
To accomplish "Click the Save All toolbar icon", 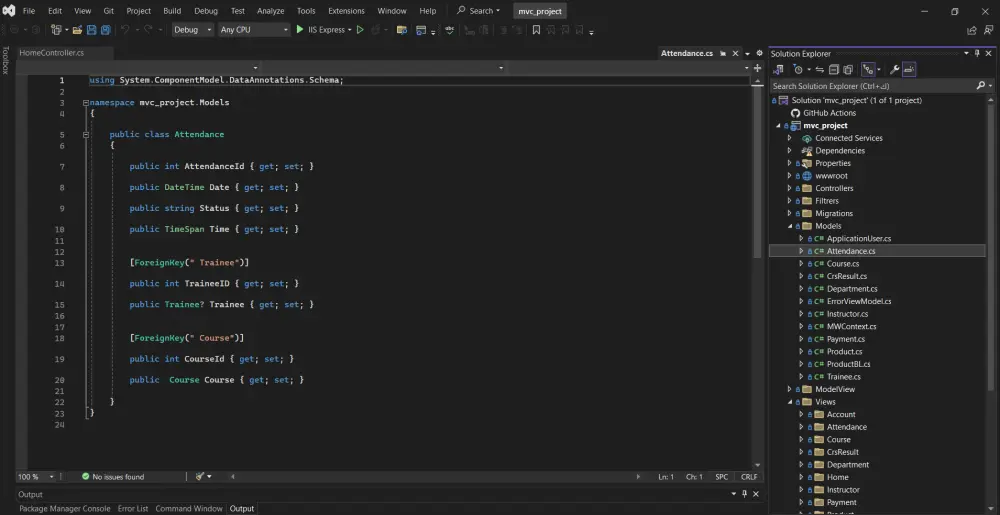I will coord(105,30).
